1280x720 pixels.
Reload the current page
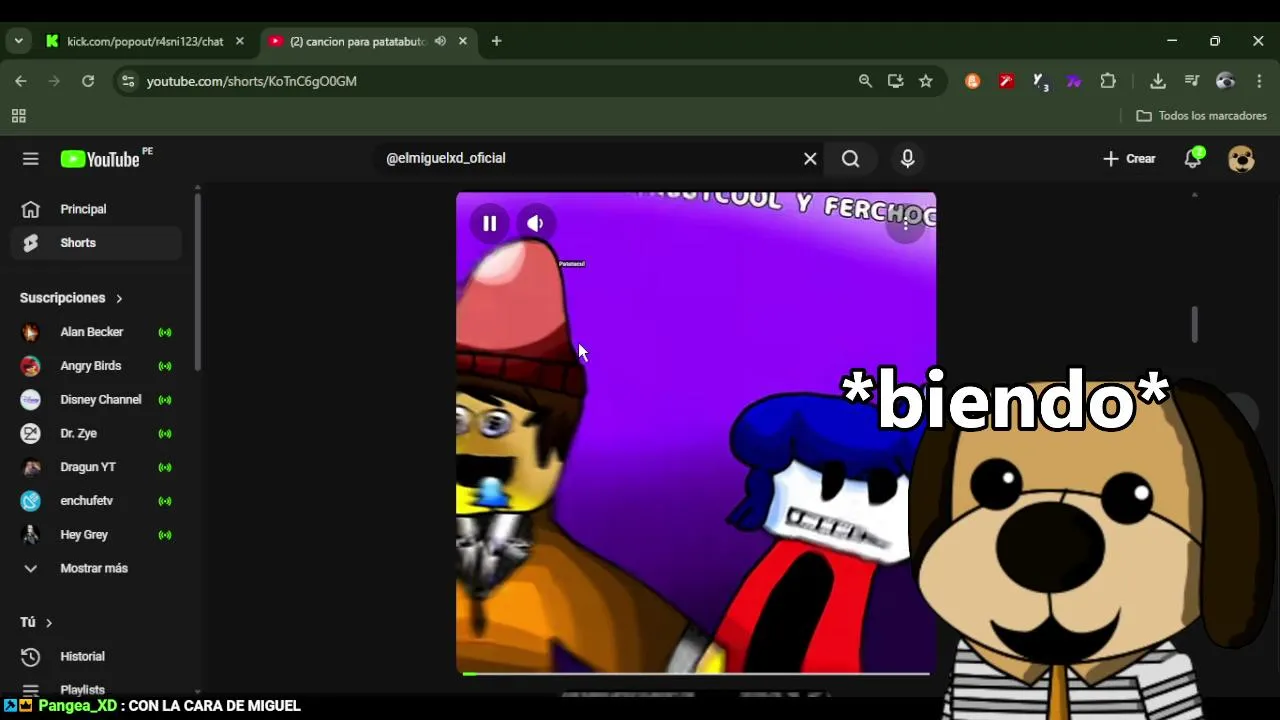(88, 81)
